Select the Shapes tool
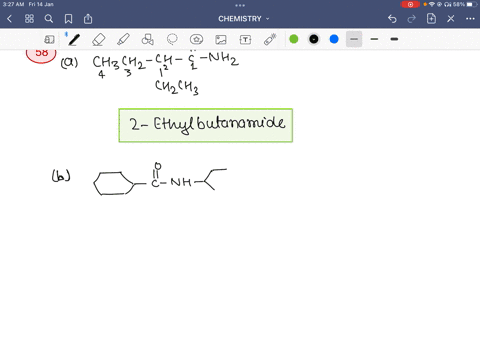 tap(148, 40)
